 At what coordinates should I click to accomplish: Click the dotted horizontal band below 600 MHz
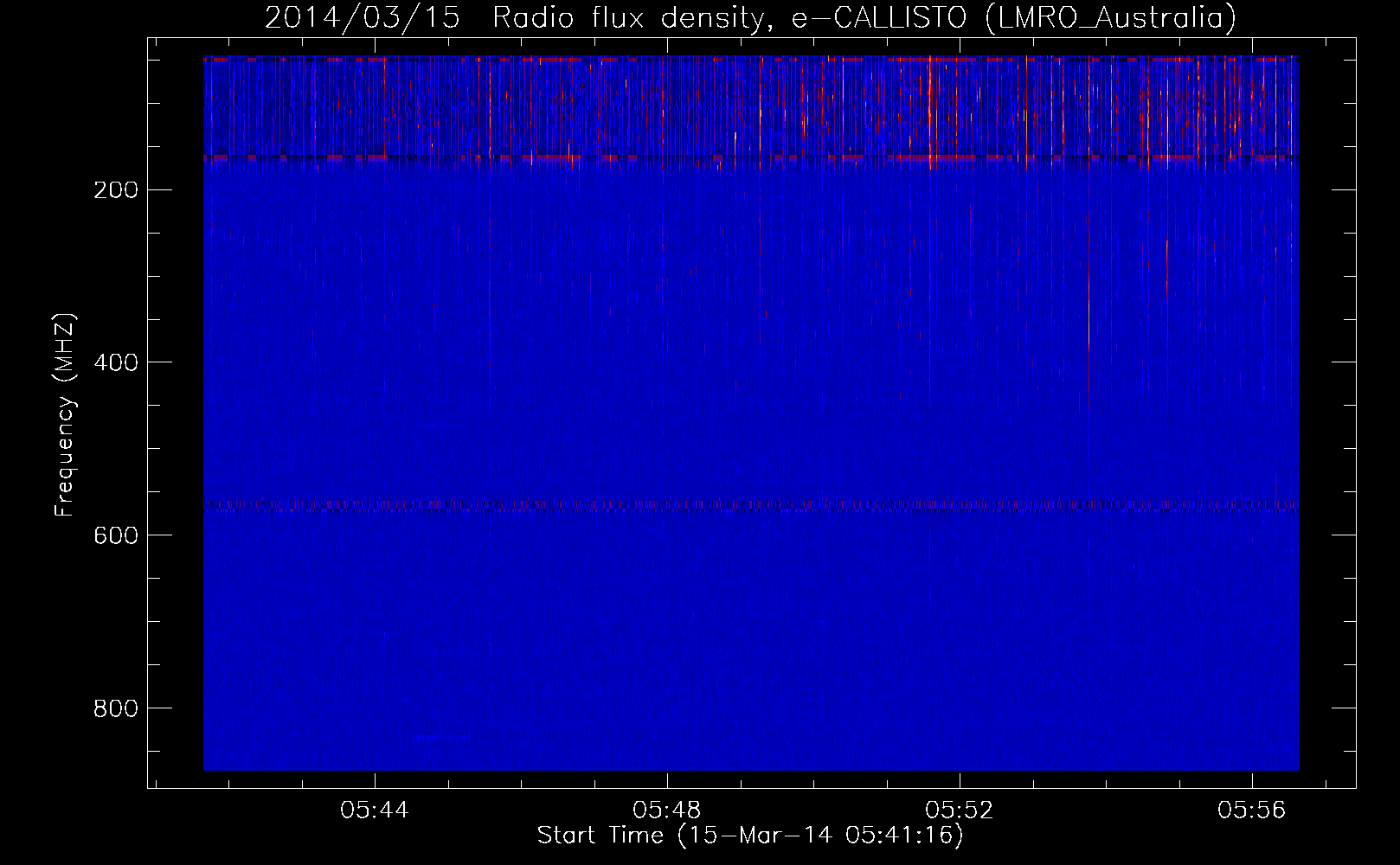click(751, 505)
